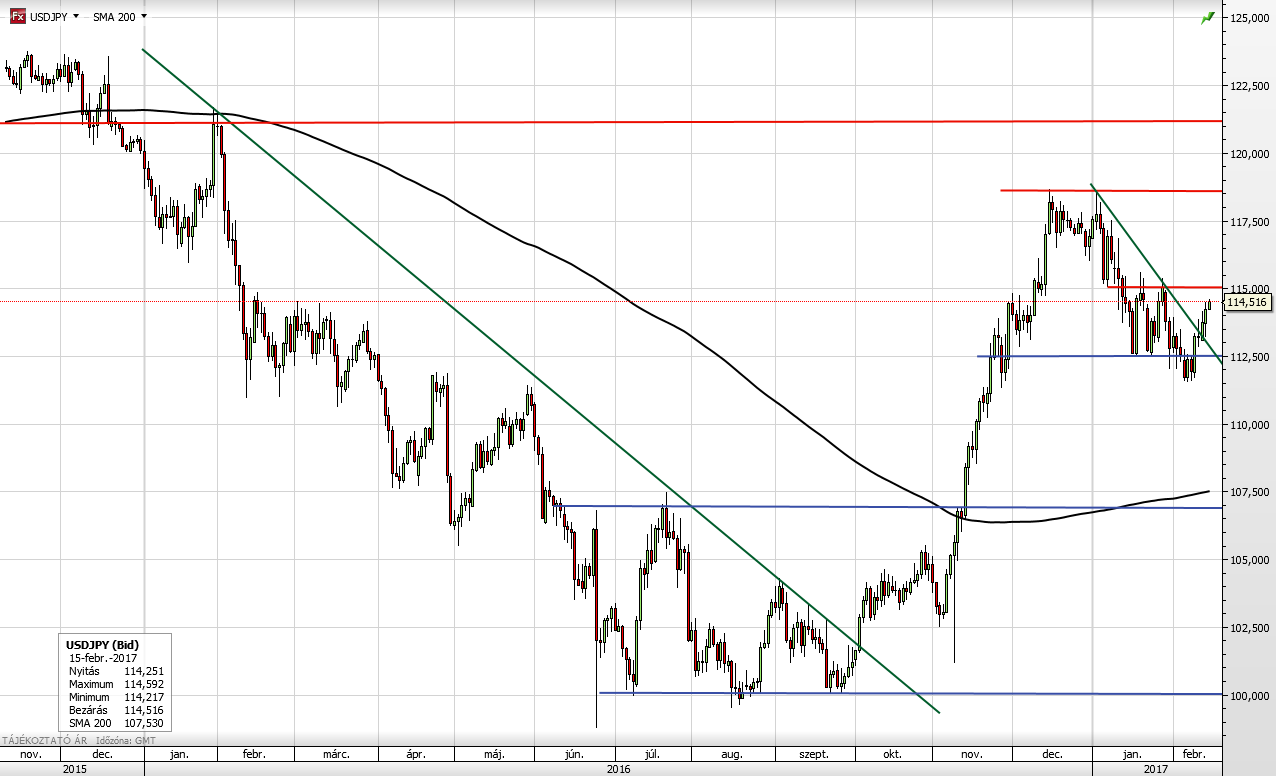Click the USDJPY (Bid) info box title

[104, 645]
